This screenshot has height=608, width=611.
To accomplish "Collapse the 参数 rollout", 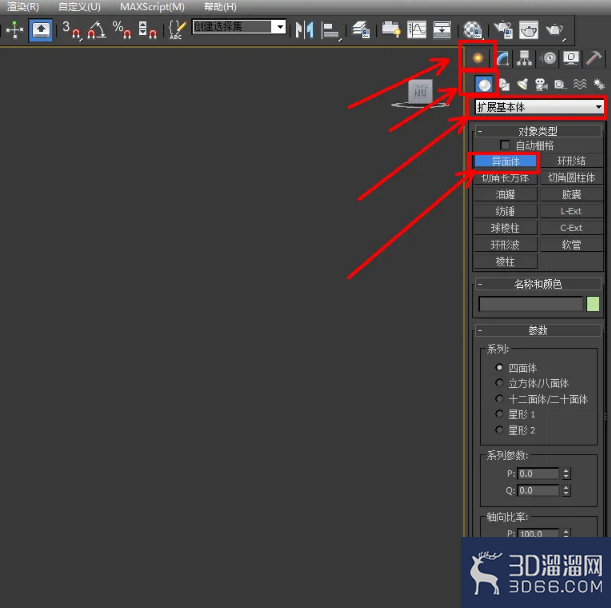I will (538, 331).
